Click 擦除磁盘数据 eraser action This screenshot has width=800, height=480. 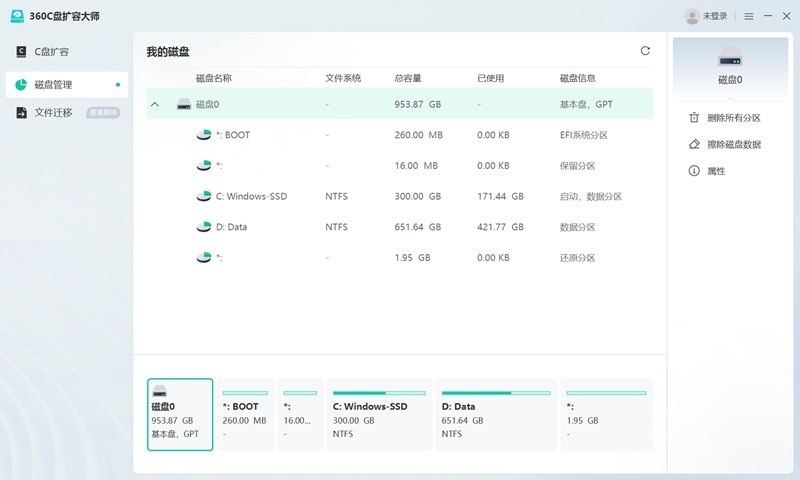[x=733, y=145]
